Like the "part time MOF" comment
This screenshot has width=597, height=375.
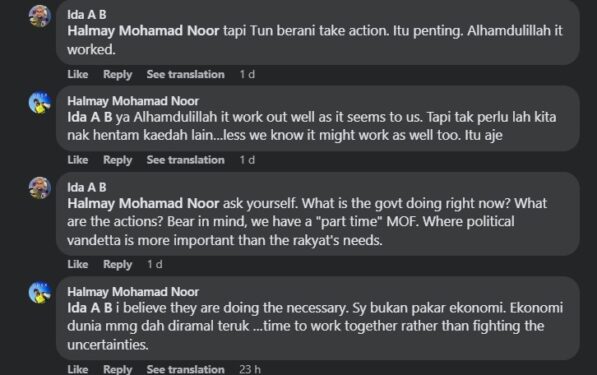pos(78,264)
